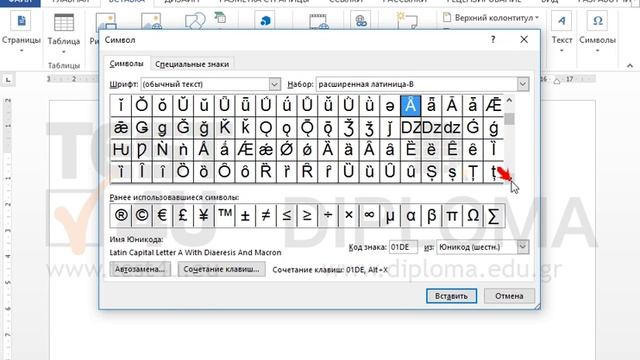This screenshot has height=360, width=640.
Task: Select the less-or-equal ≤ recent symbol
Action: pyautogui.click(x=287, y=216)
